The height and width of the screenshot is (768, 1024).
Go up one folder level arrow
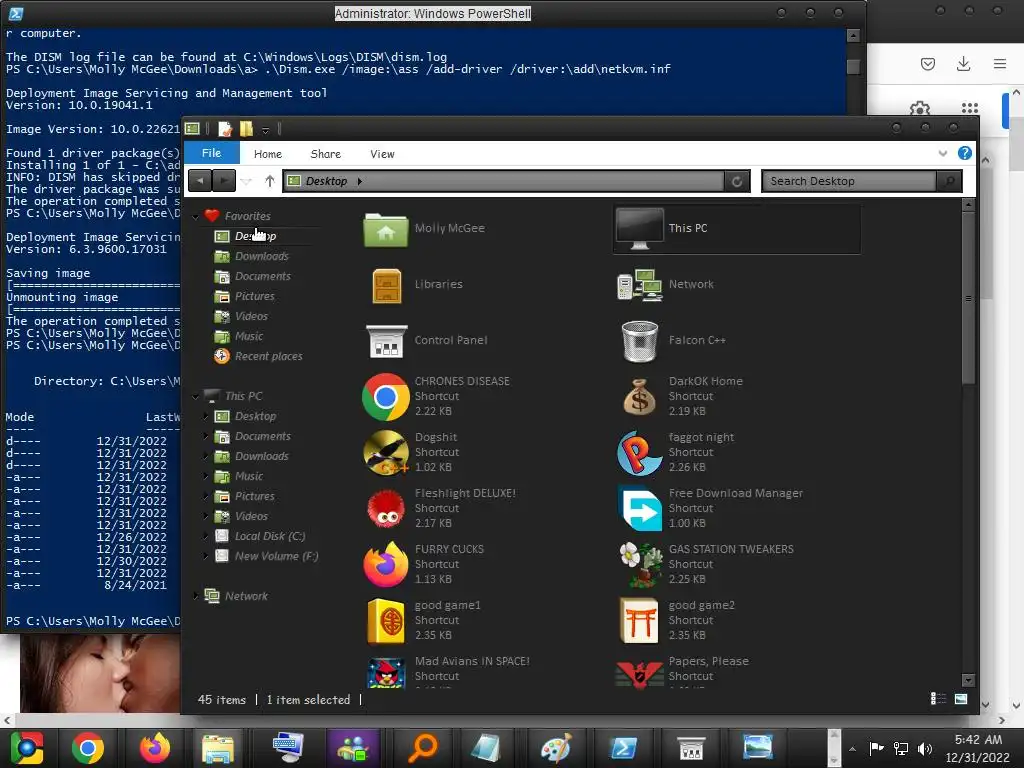click(x=270, y=182)
